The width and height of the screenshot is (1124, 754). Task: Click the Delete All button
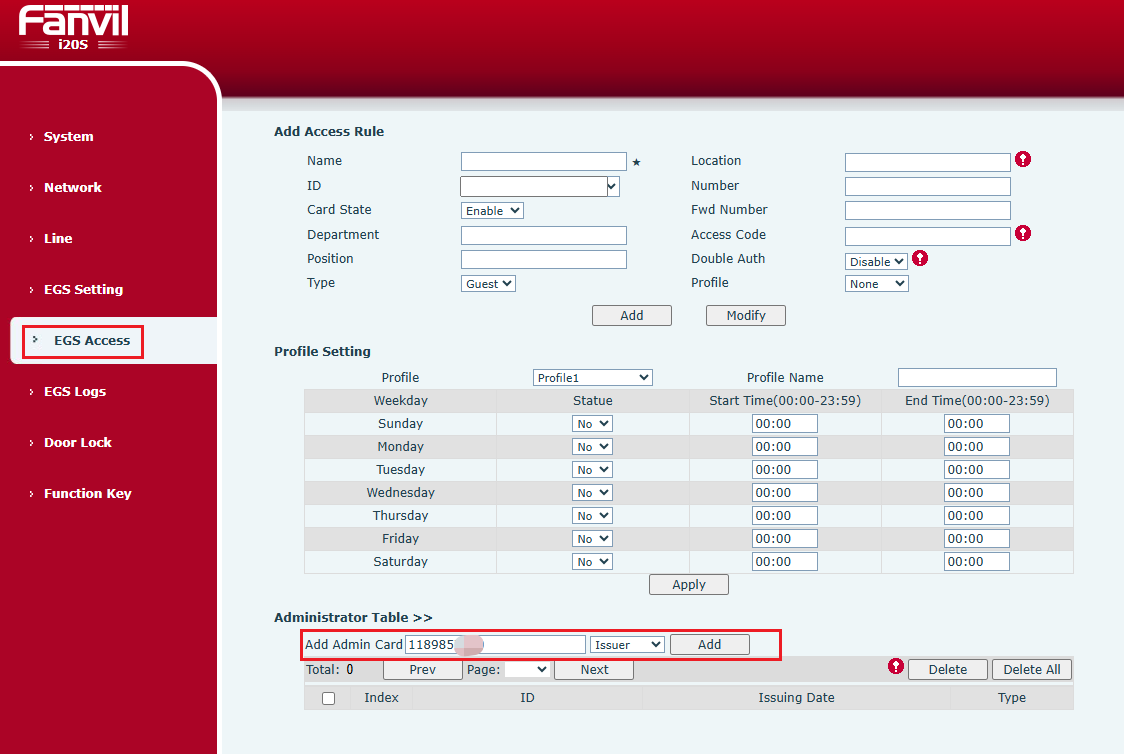[x=1032, y=669]
